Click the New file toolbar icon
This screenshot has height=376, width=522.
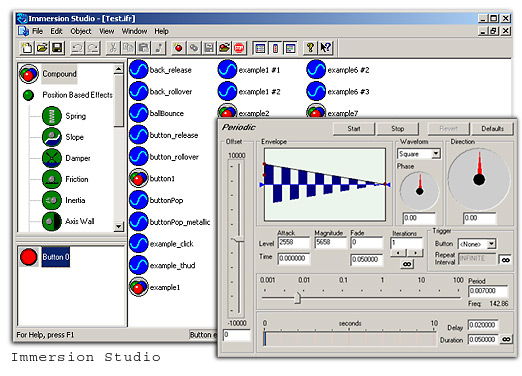tap(27, 48)
